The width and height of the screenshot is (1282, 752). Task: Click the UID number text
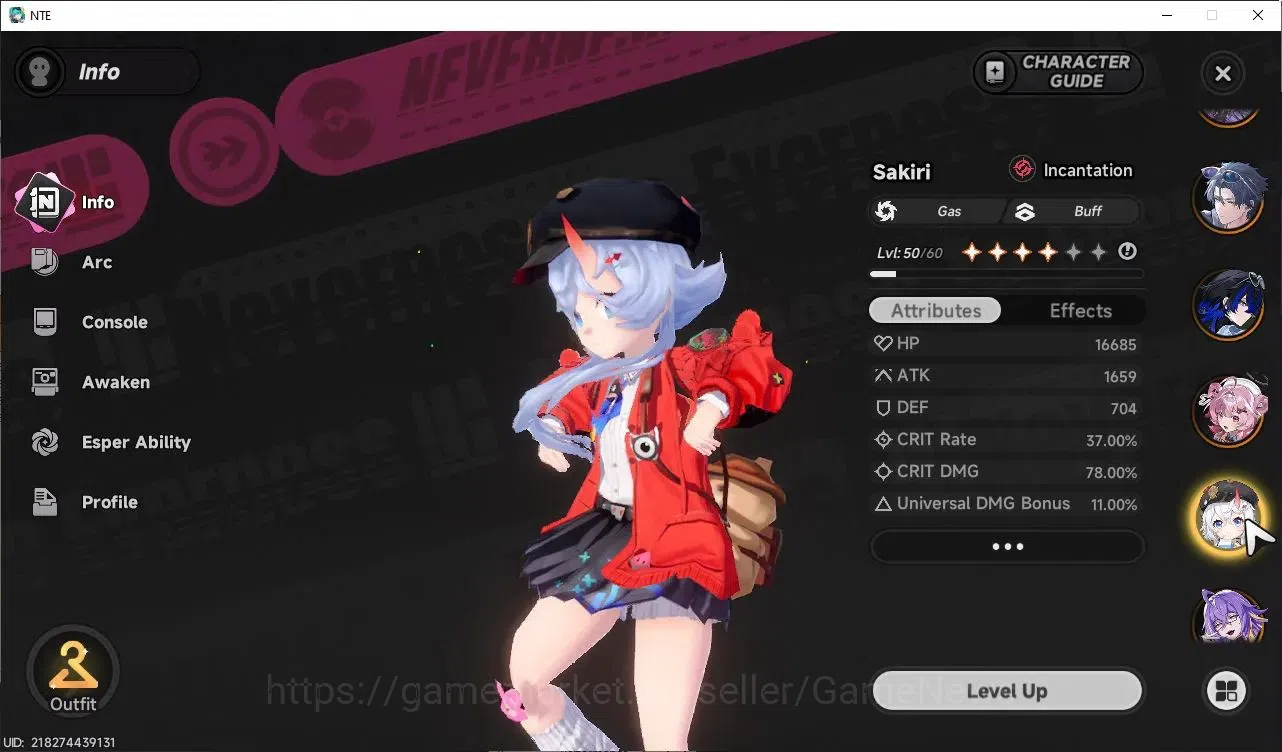tap(60, 743)
